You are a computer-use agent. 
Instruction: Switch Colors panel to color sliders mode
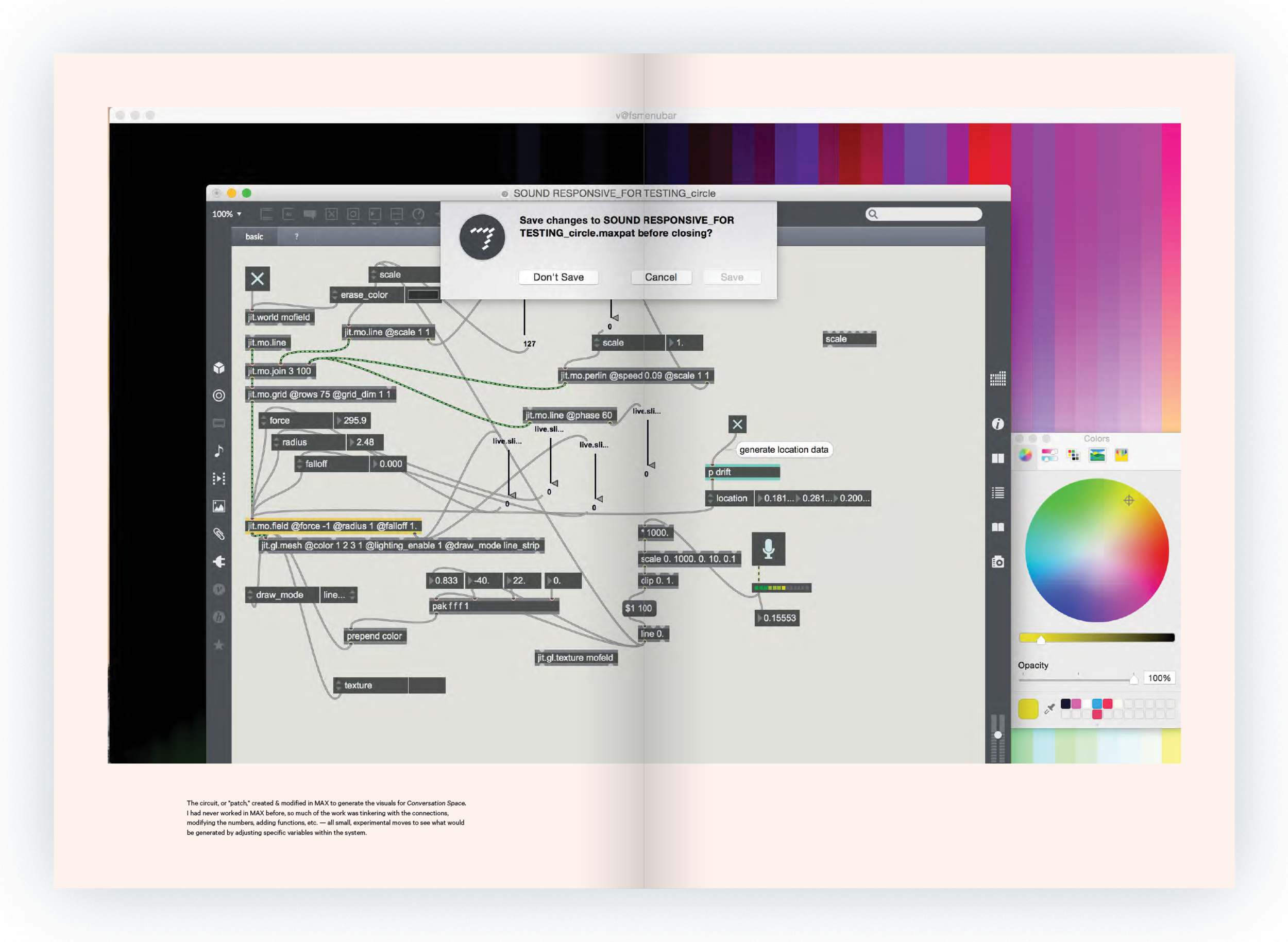click(x=1049, y=455)
